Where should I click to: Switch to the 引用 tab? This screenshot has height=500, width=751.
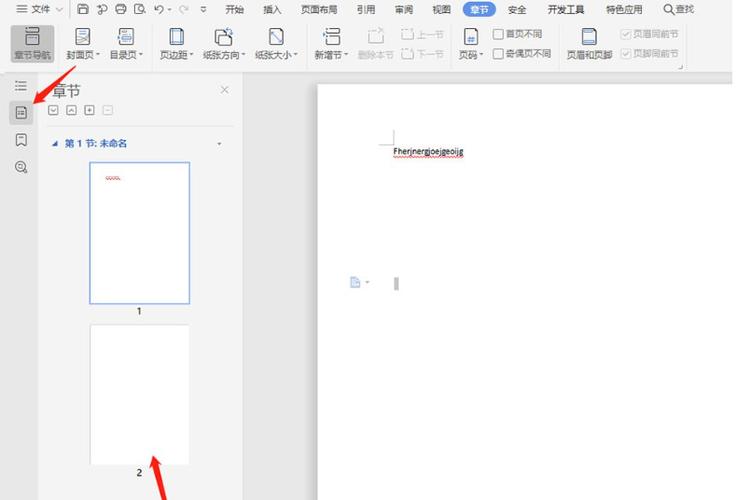click(366, 9)
